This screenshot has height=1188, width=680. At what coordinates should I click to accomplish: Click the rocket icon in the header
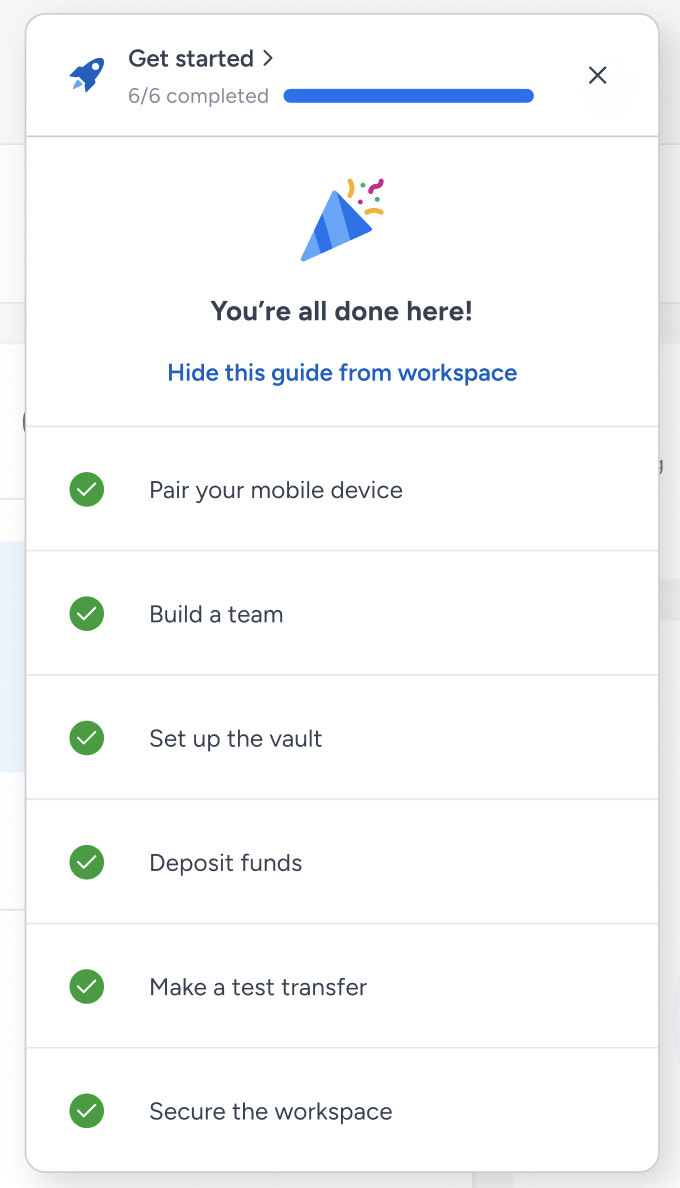[87, 75]
